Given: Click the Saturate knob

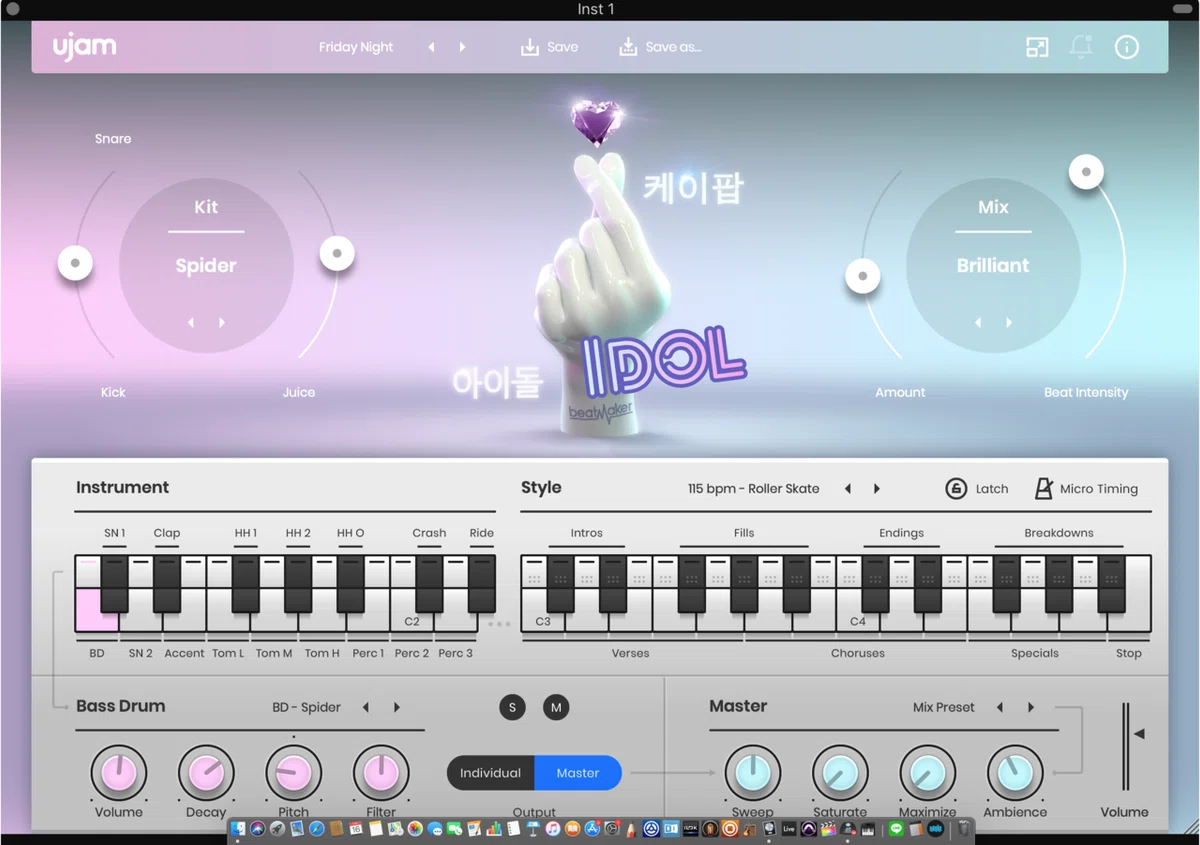Looking at the screenshot, I should point(840,772).
